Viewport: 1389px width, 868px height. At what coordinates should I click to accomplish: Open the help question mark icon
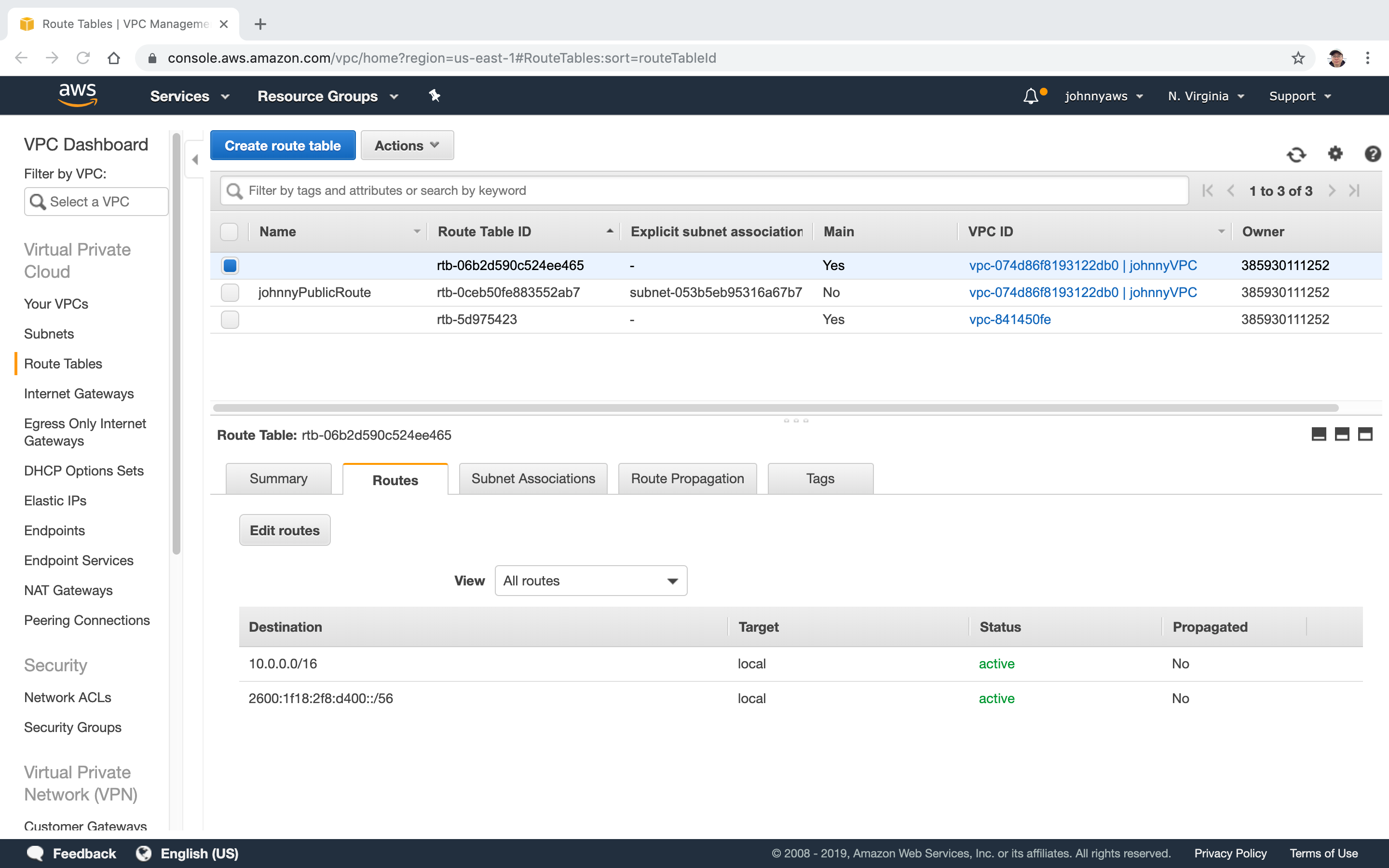pos(1372,154)
